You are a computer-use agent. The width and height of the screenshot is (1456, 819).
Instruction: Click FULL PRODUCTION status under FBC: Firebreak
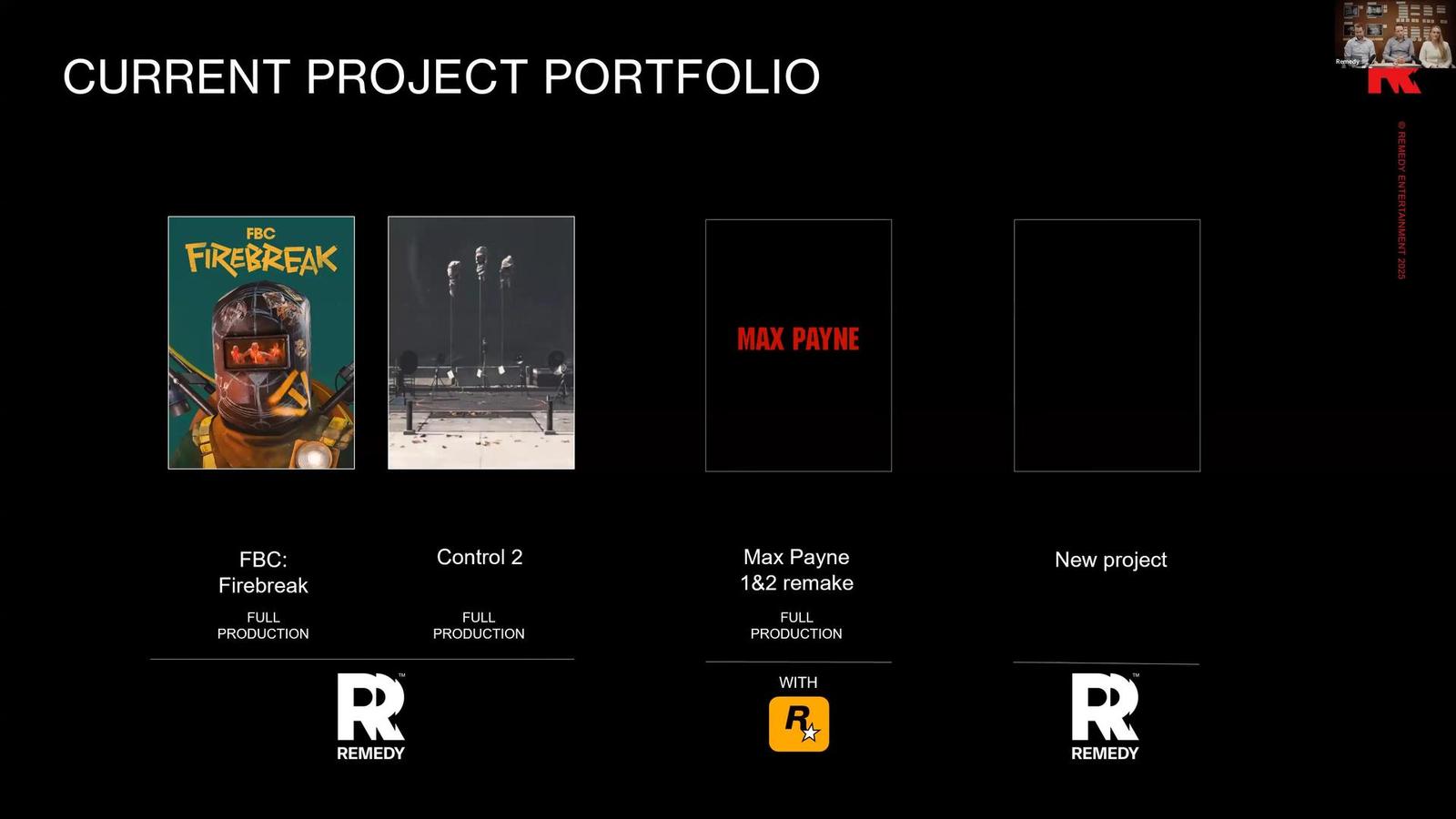(x=263, y=625)
